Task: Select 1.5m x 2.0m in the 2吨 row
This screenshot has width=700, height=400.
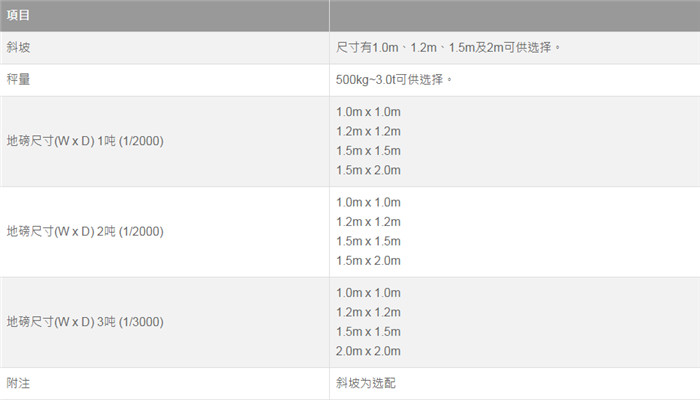Action: tap(369, 260)
